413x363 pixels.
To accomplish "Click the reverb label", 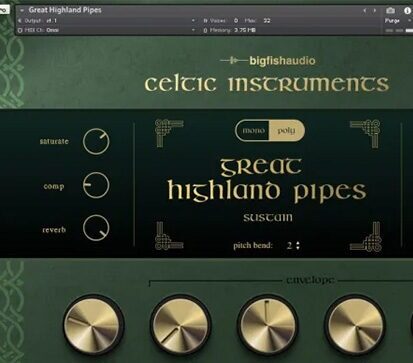I will 54,230.
